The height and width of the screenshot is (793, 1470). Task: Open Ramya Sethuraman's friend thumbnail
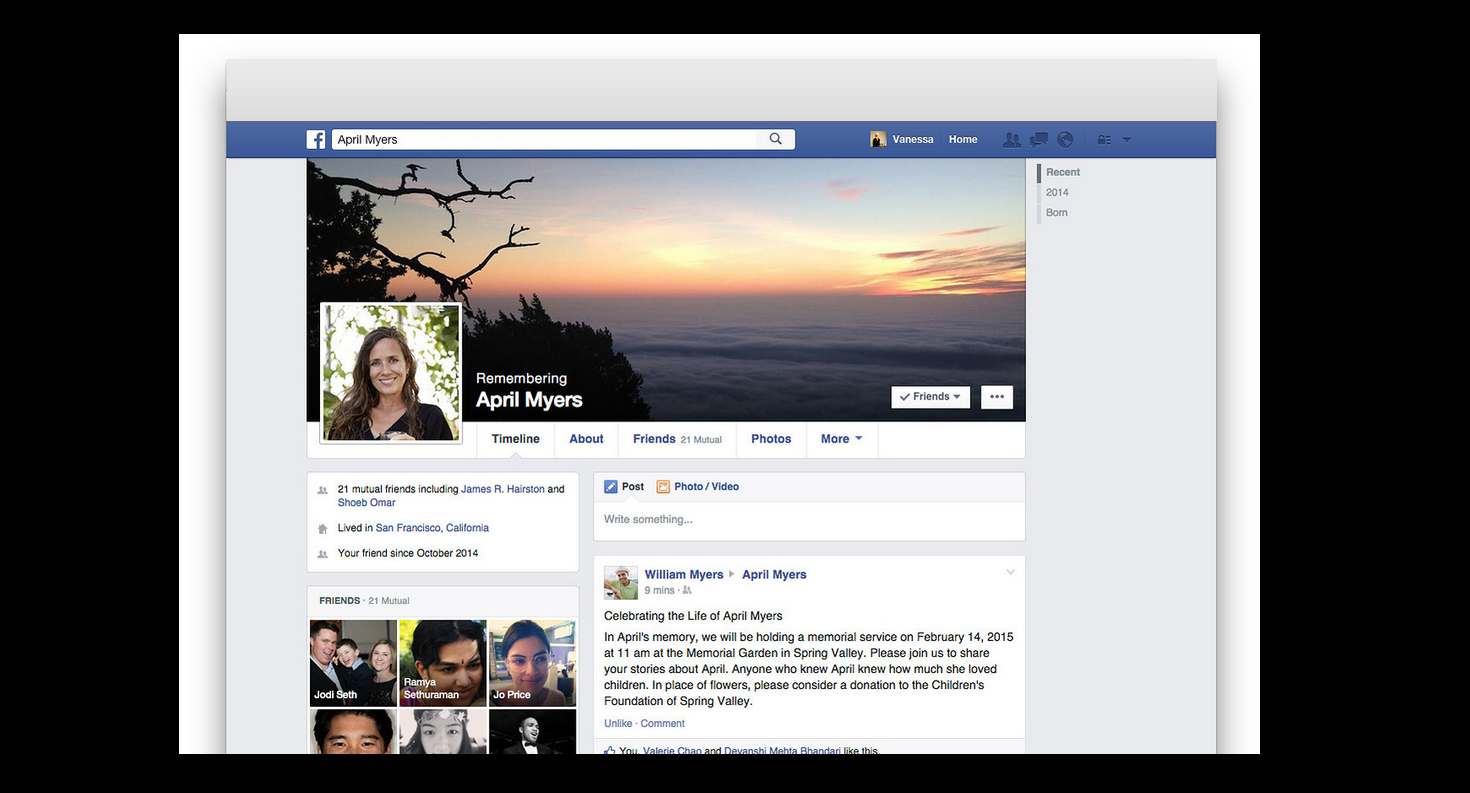pos(442,663)
